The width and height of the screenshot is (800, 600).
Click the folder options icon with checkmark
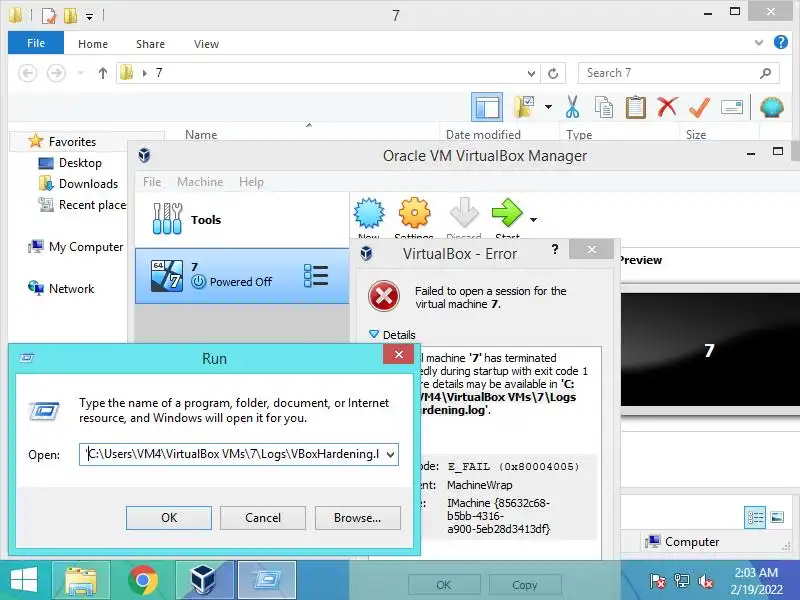[524, 107]
